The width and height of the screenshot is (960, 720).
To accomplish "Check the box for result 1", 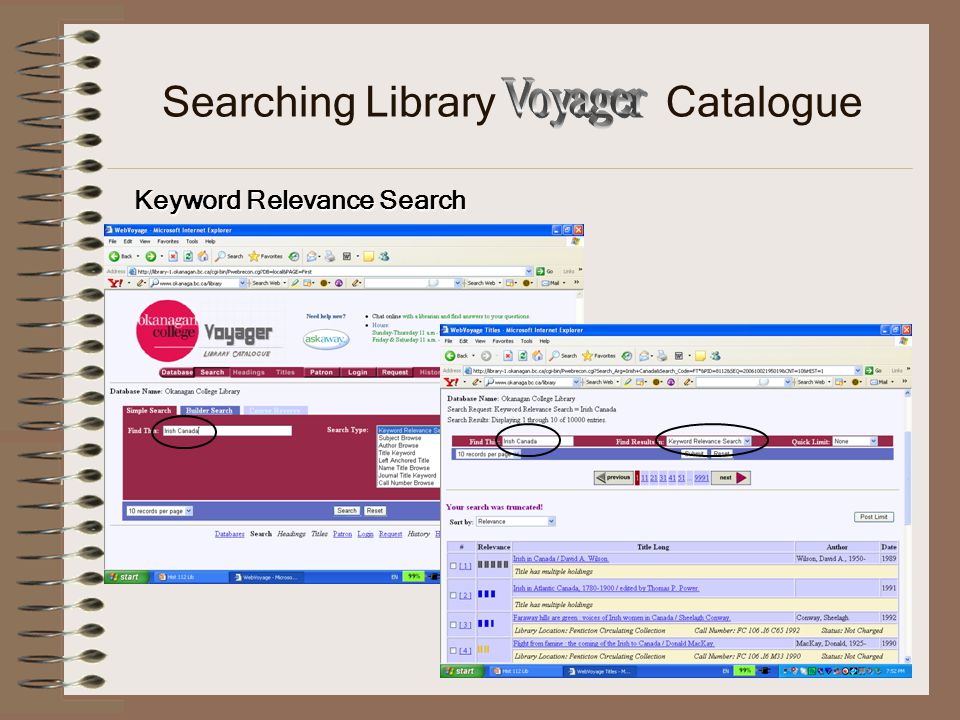I will [454, 566].
